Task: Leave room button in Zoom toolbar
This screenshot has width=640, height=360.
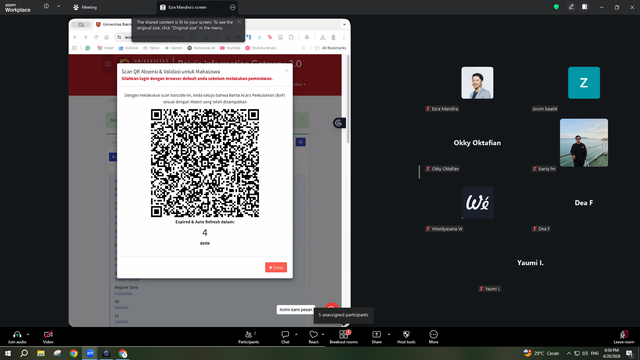Action: (x=624, y=337)
